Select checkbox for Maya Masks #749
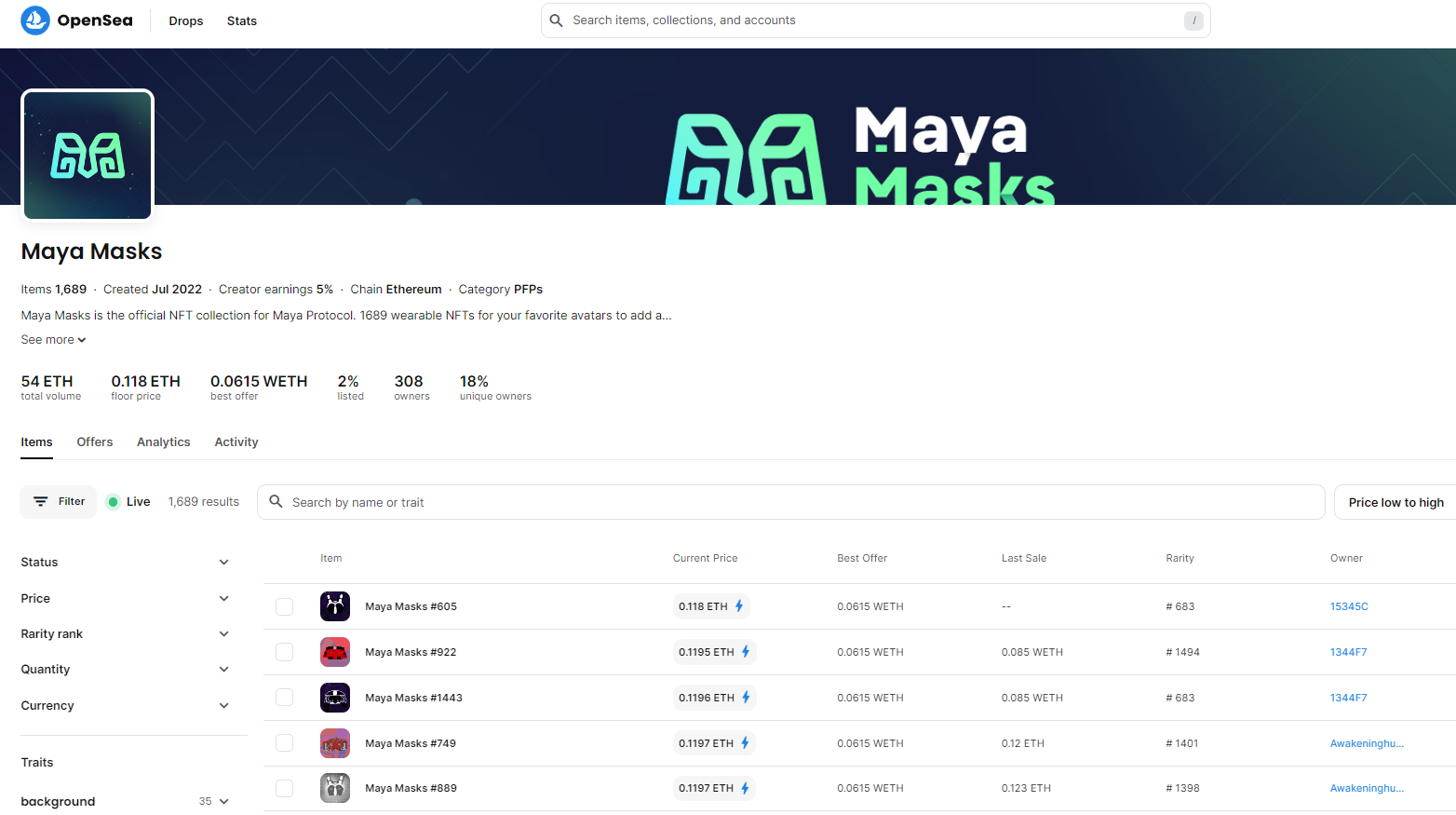This screenshot has height=815, width=1456. click(285, 743)
